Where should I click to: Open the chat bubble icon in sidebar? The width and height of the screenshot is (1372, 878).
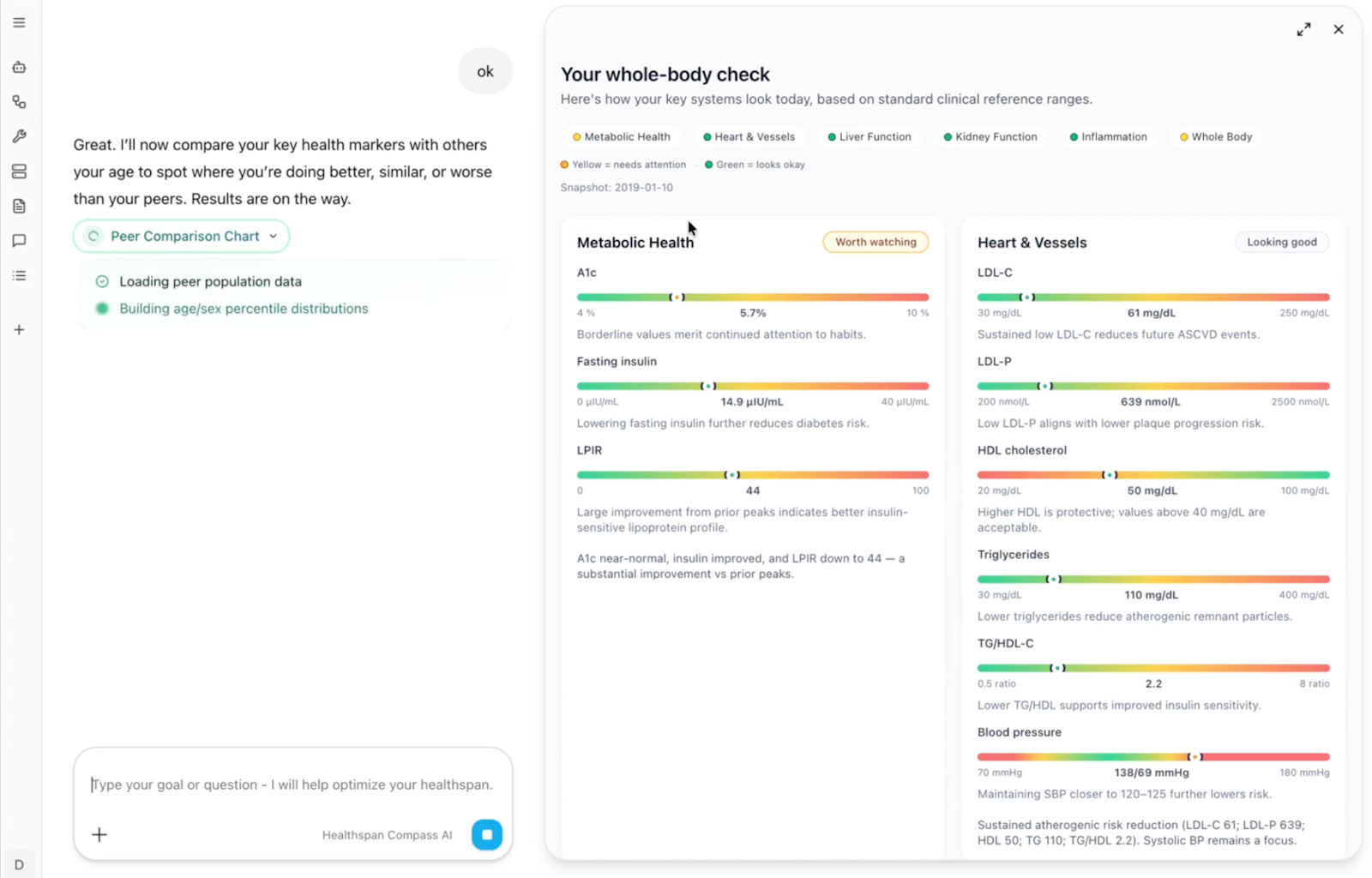[x=19, y=241]
